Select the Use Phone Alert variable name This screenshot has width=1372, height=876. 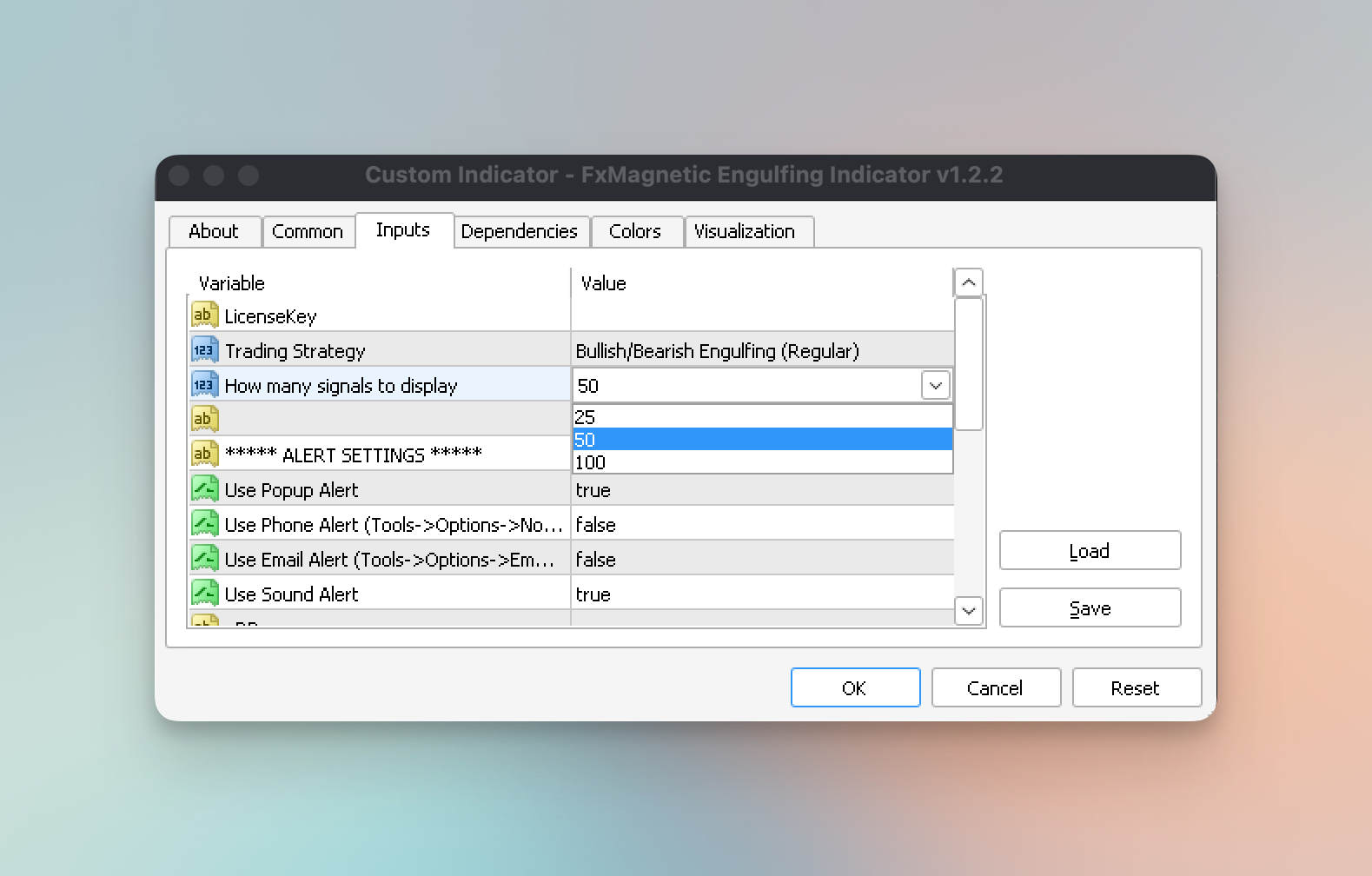click(x=394, y=525)
